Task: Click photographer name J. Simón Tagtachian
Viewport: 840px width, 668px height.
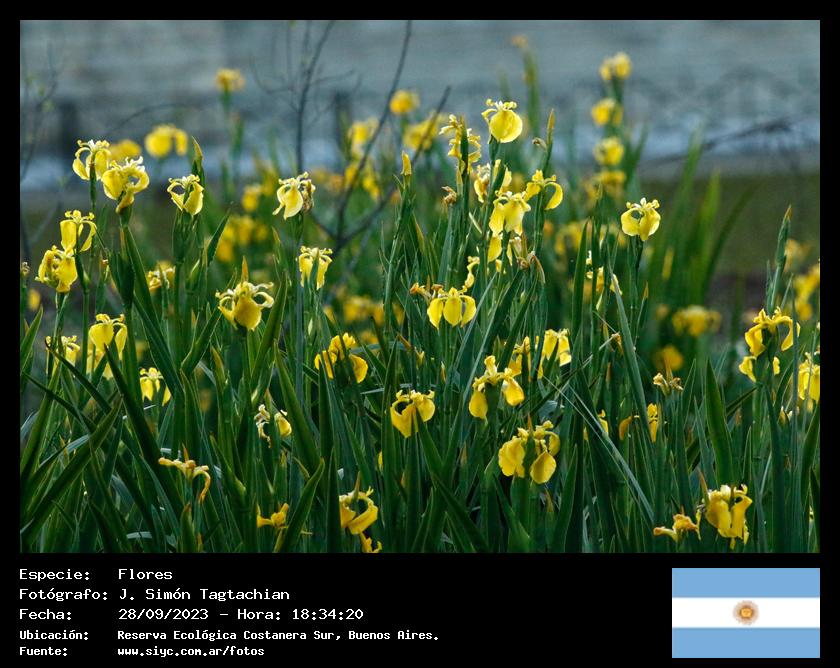Action: click(x=203, y=594)
